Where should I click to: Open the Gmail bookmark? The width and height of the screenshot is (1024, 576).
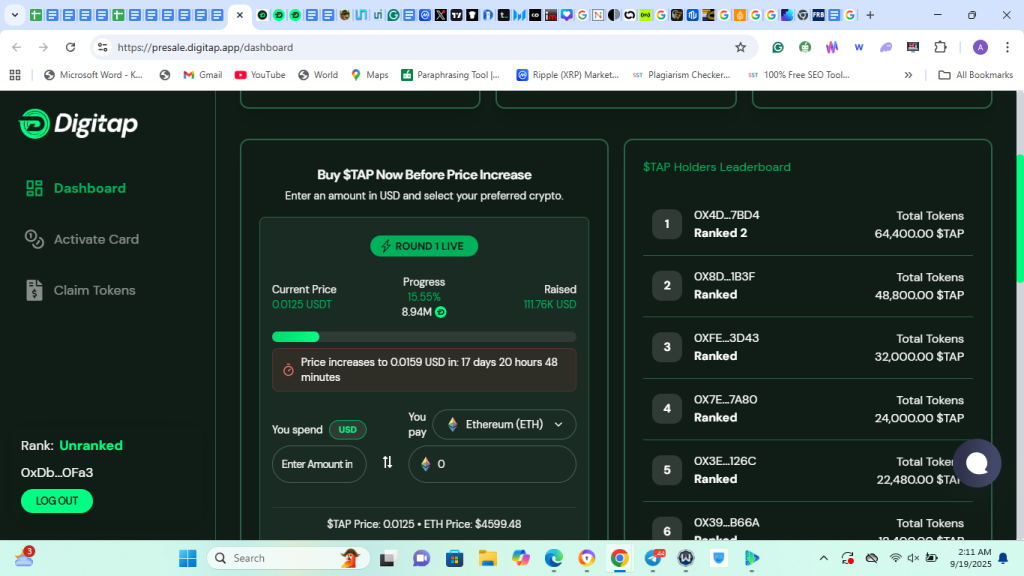(x=202, y=75)
